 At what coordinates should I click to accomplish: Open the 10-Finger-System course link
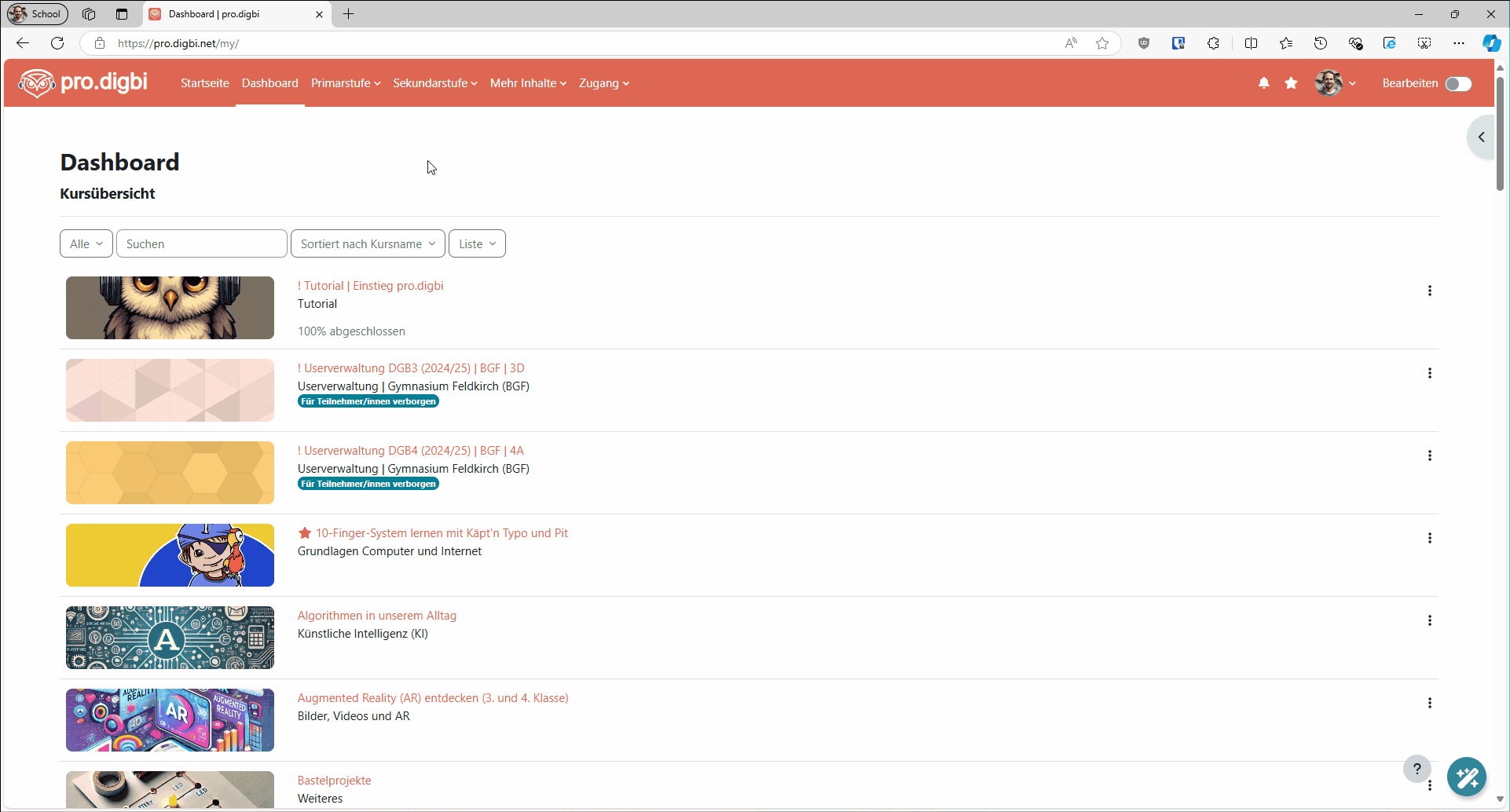click(x=442, y=532)
